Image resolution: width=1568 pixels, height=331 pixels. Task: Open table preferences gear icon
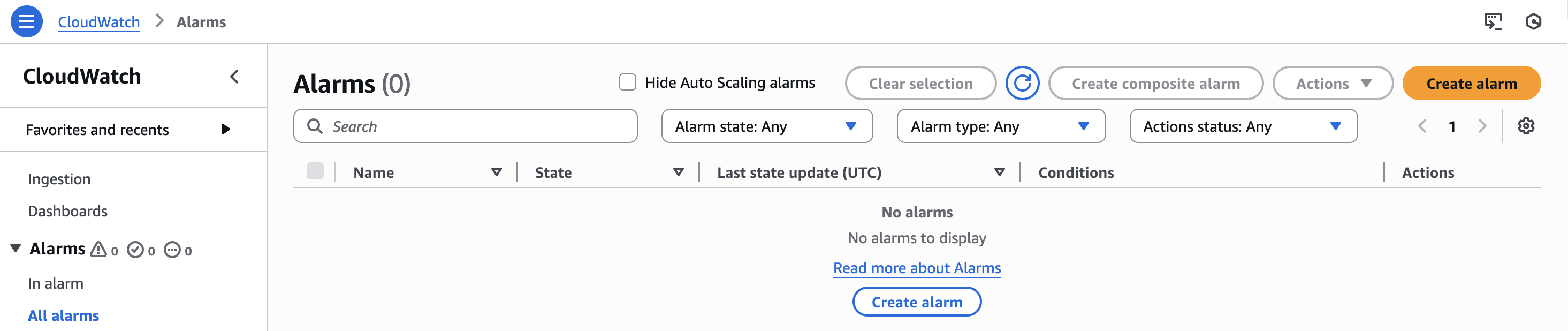point(1525,126)
